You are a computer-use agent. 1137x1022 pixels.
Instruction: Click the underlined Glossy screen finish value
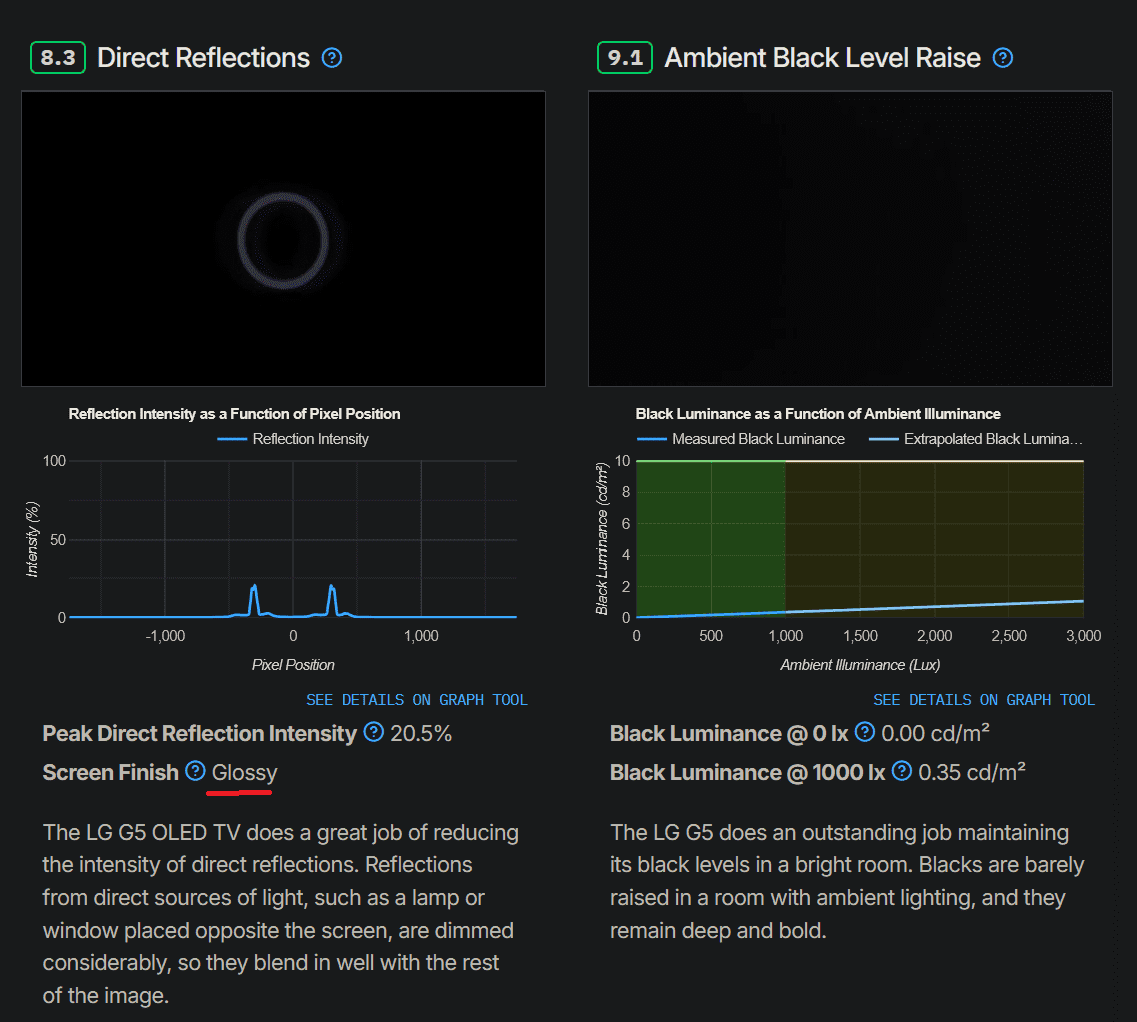pos(244,773)
